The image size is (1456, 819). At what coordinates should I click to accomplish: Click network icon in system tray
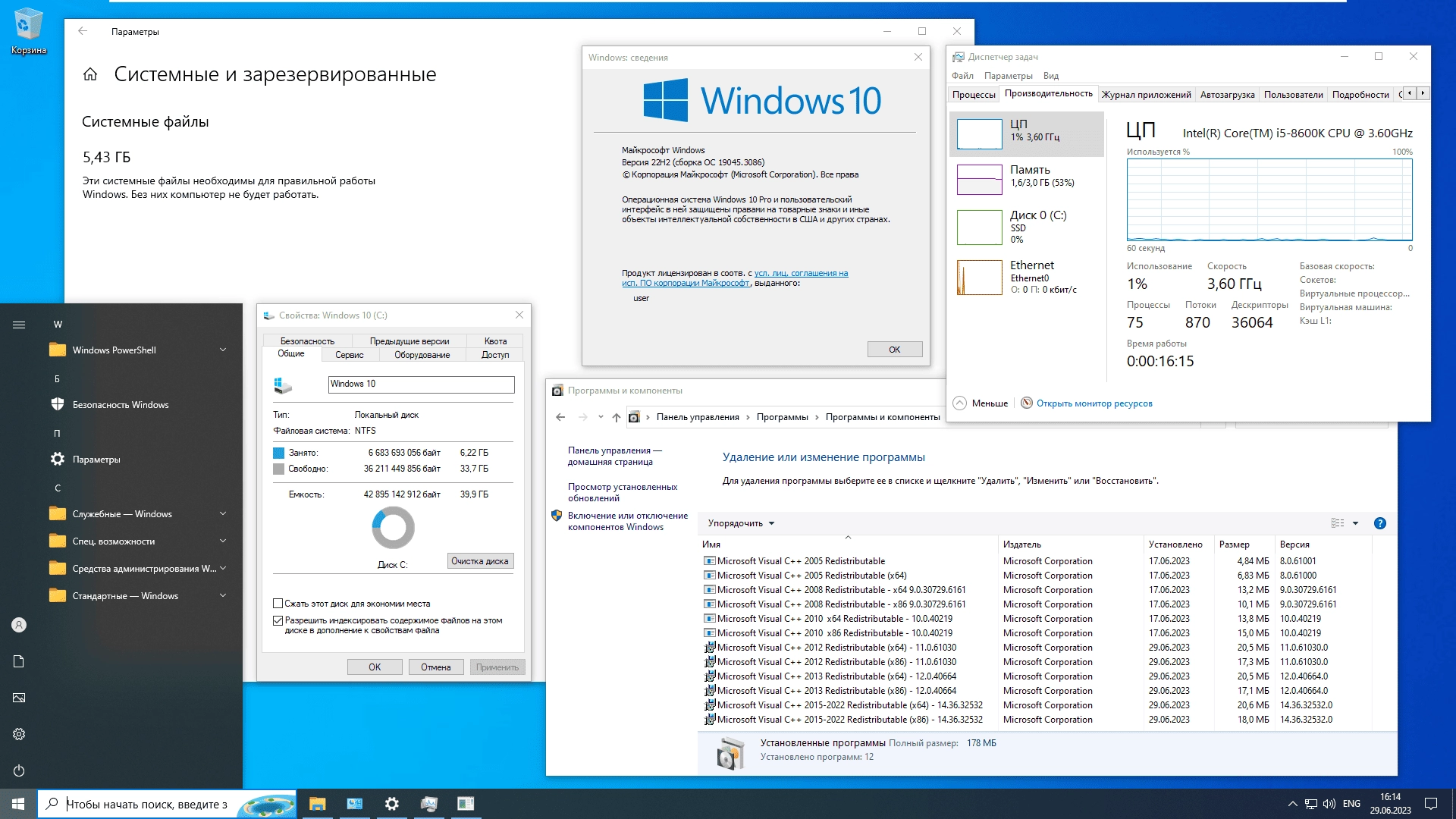[1310, 804]
